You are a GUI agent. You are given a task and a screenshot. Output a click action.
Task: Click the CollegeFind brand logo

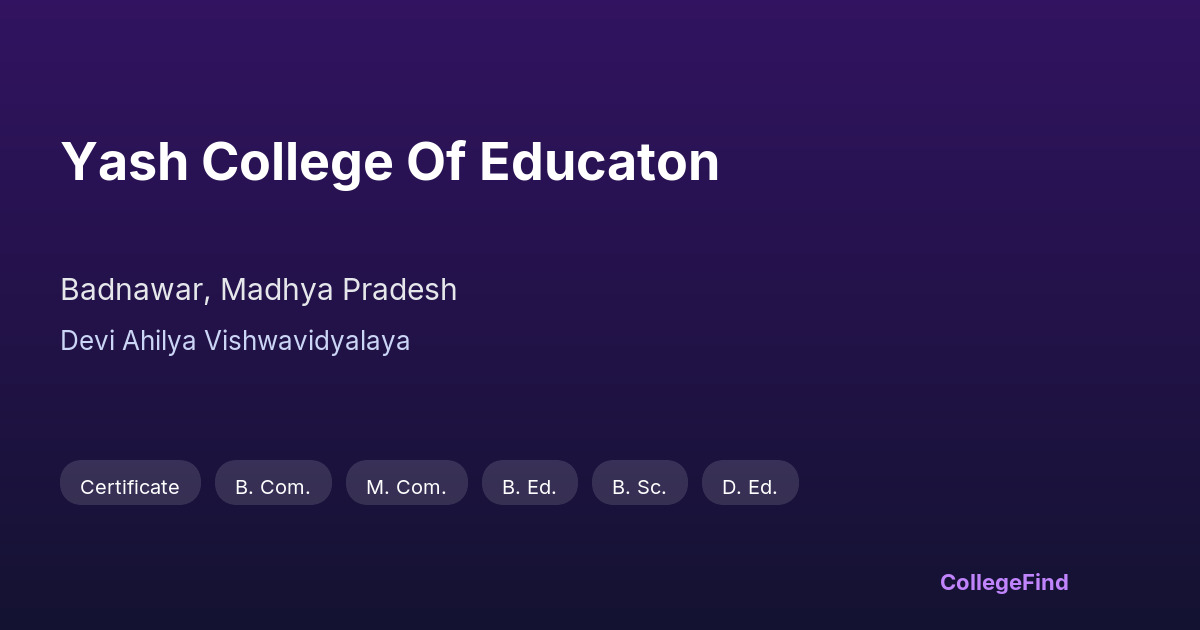tap(1004, 583)
